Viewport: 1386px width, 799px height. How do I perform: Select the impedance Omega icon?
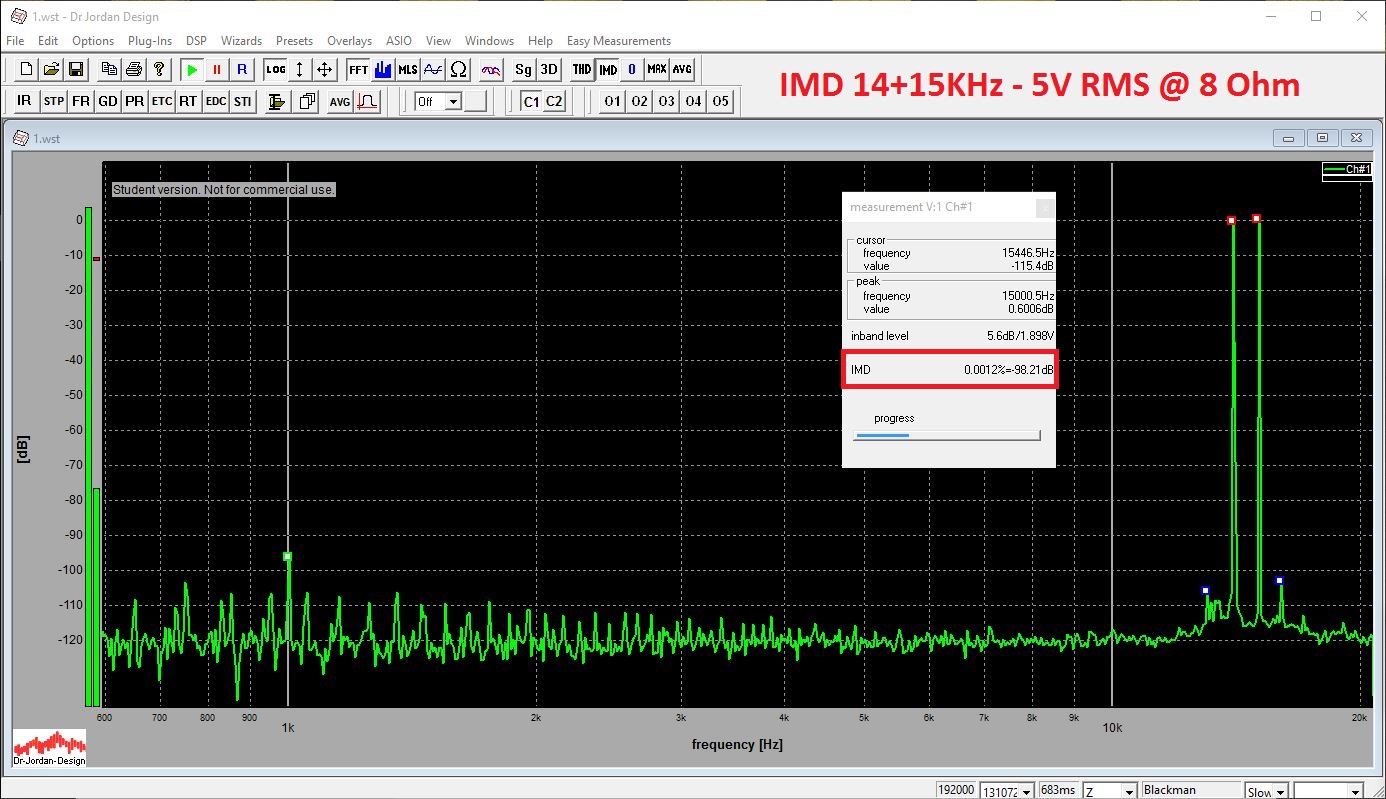[458, 70]
